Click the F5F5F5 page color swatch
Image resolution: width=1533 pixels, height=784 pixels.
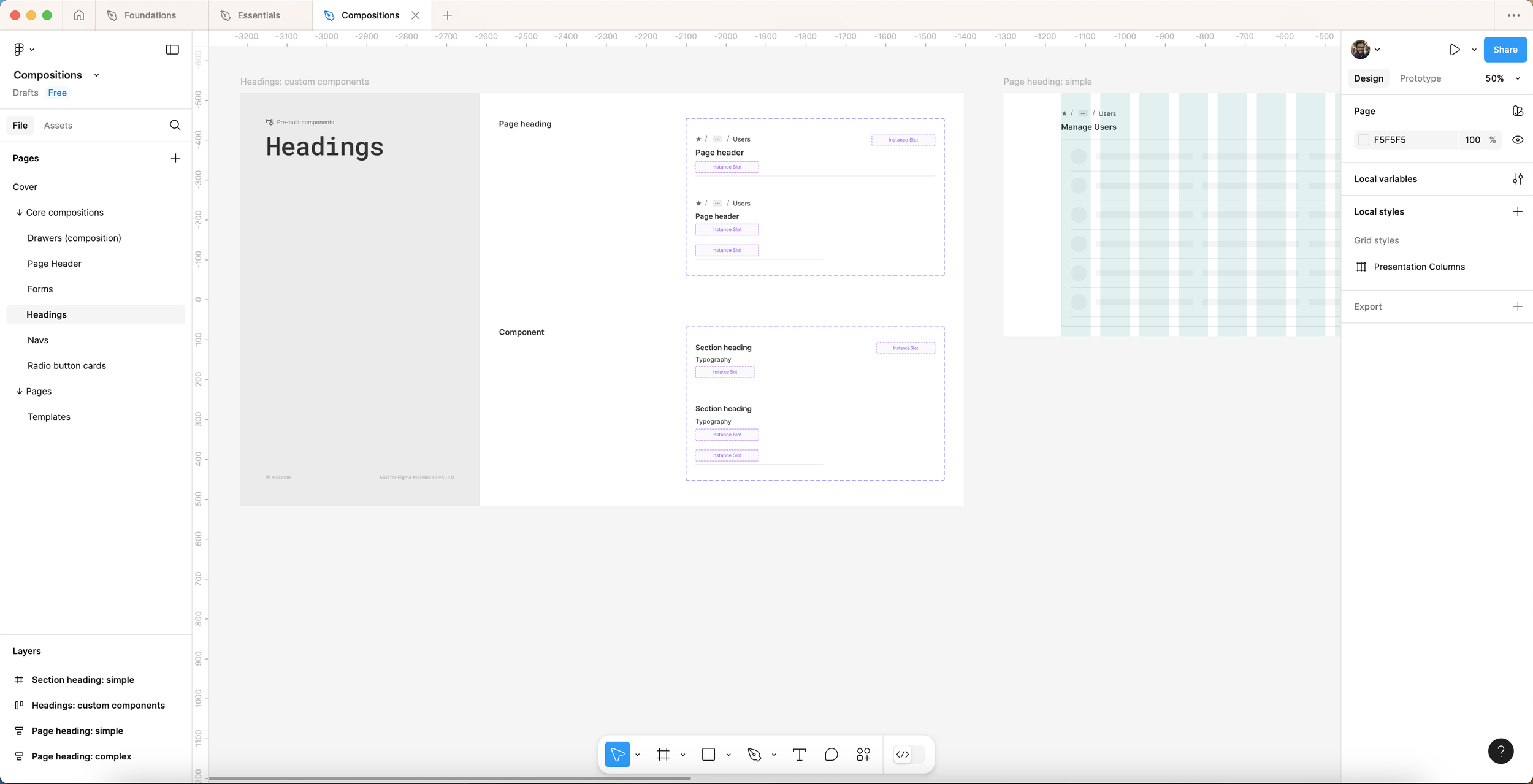(1363, 140)
